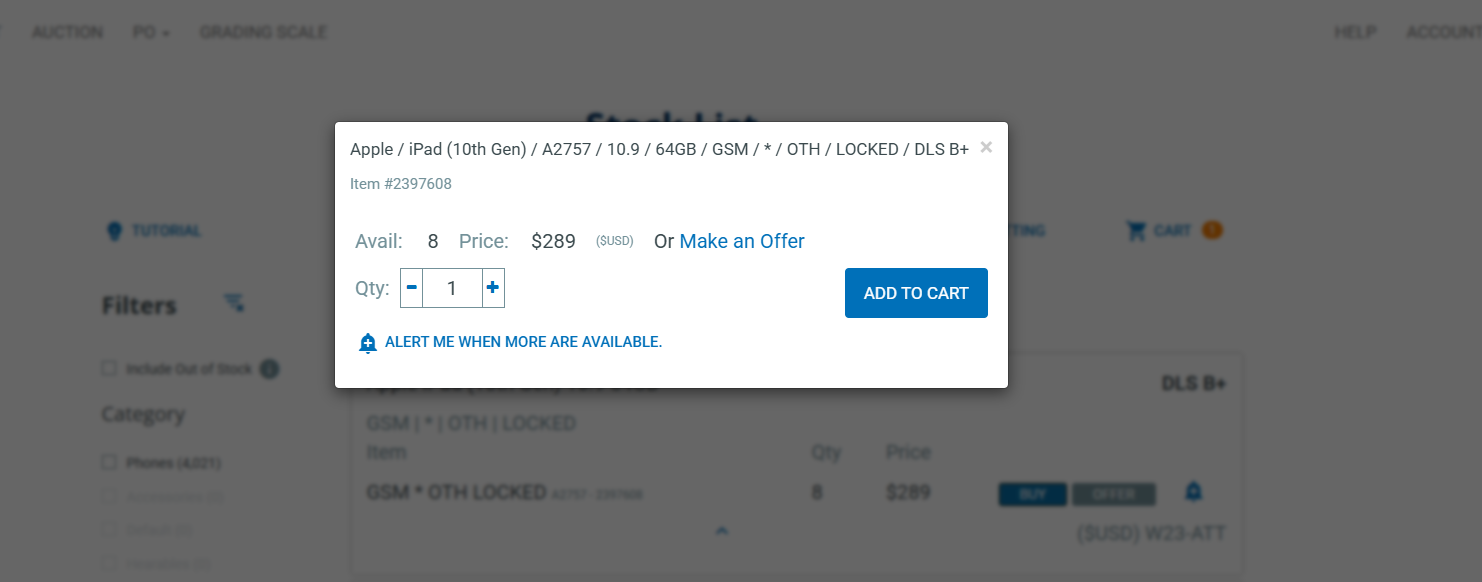Open the AUCTION menu item
Image resolution: width=1482 pixels, height=582 pixels.
coord(67,31)
